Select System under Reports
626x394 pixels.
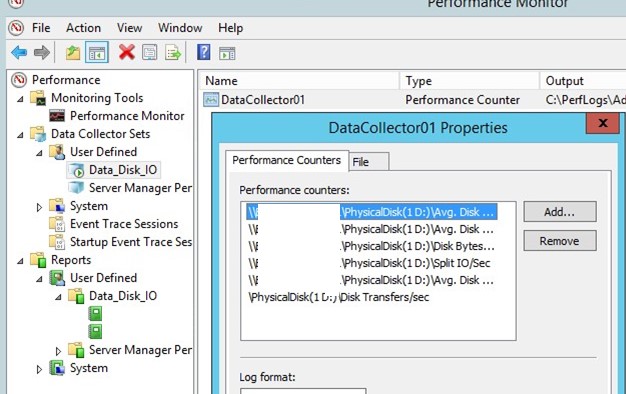[x=89, y=368]
